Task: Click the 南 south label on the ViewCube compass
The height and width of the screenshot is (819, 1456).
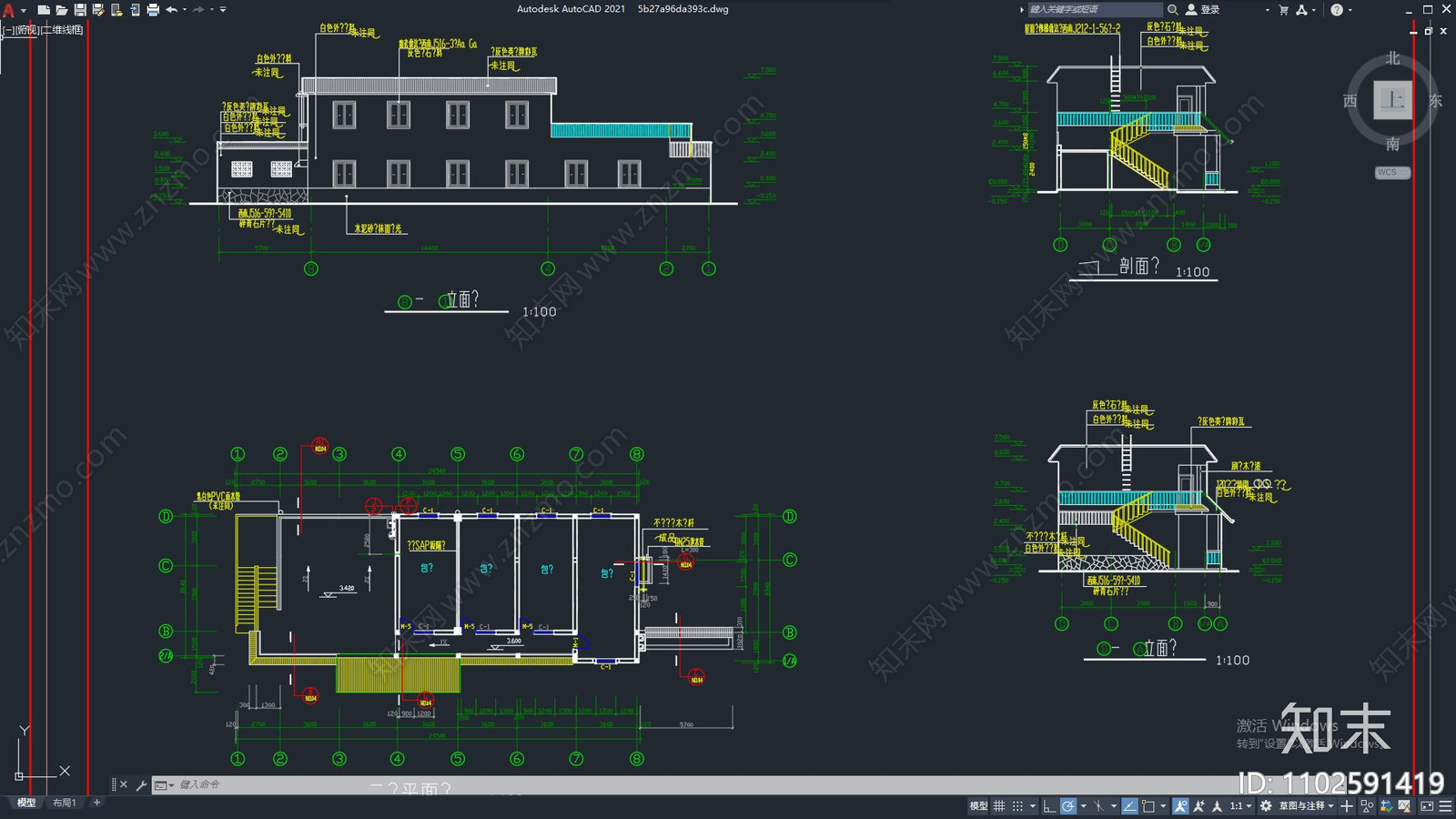Action: tap(1392, 144)
